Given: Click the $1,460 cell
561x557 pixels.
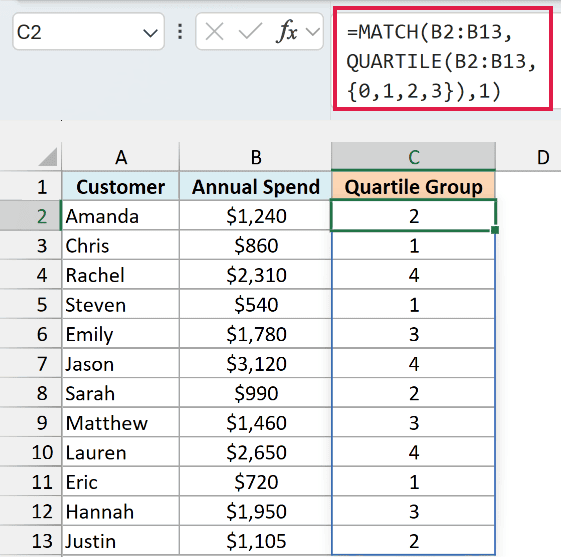Looking at the screenshot, I should 255,422.
